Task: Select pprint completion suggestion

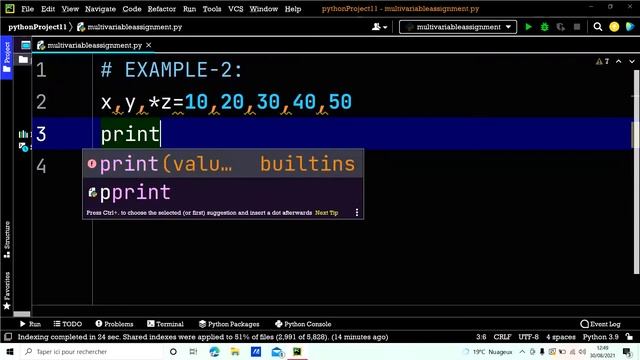Action: tap(223, 192)
